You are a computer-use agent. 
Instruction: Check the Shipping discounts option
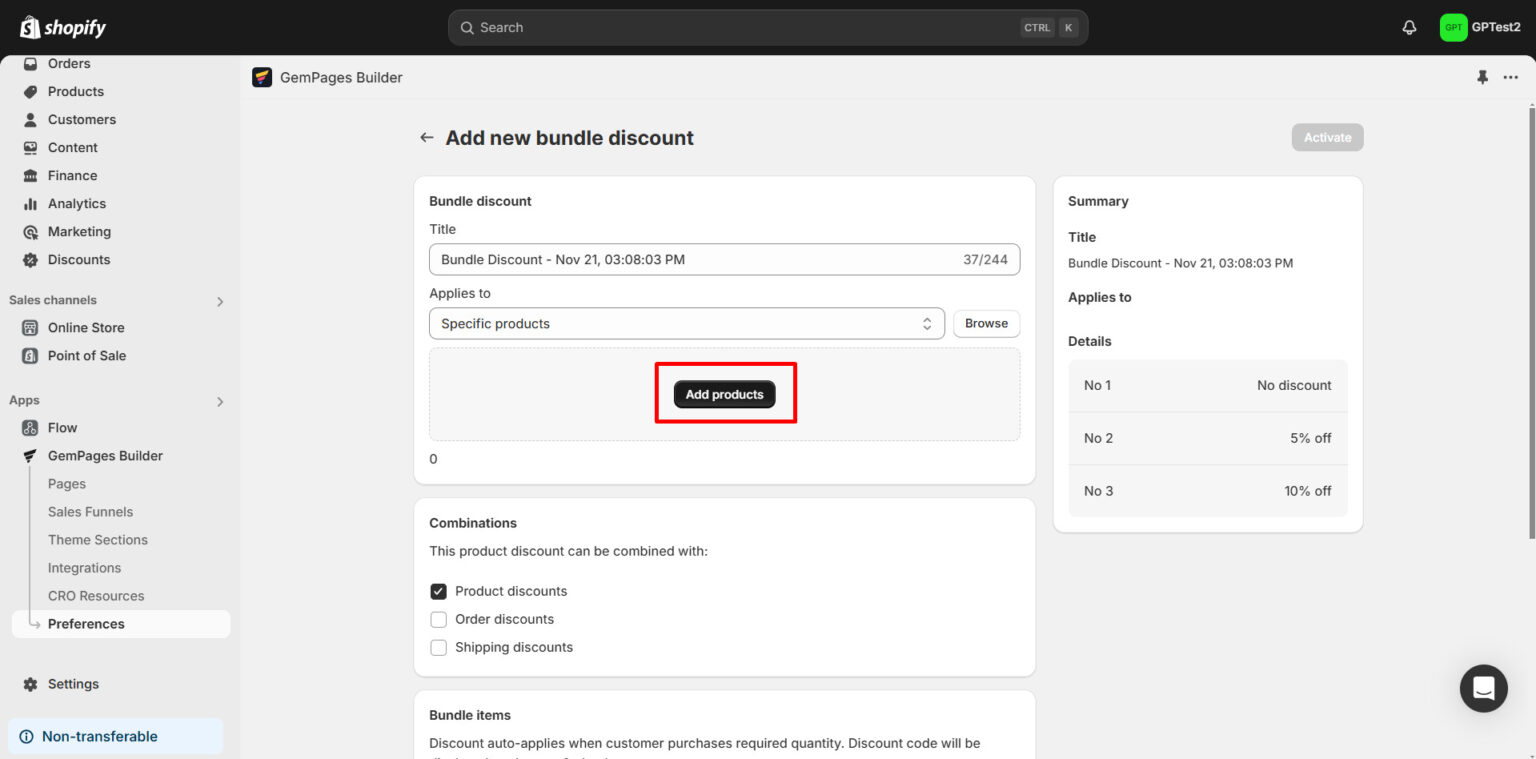click(x=438, y=647)
